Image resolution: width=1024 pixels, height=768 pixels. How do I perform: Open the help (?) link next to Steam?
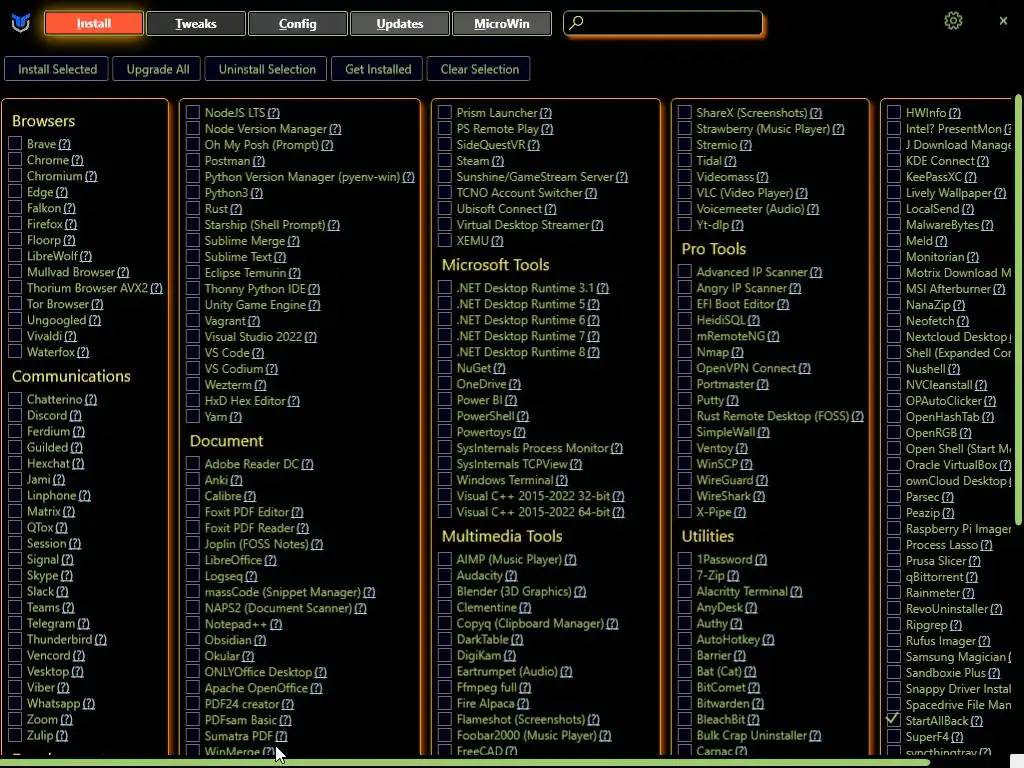click(x=498, y=161)
